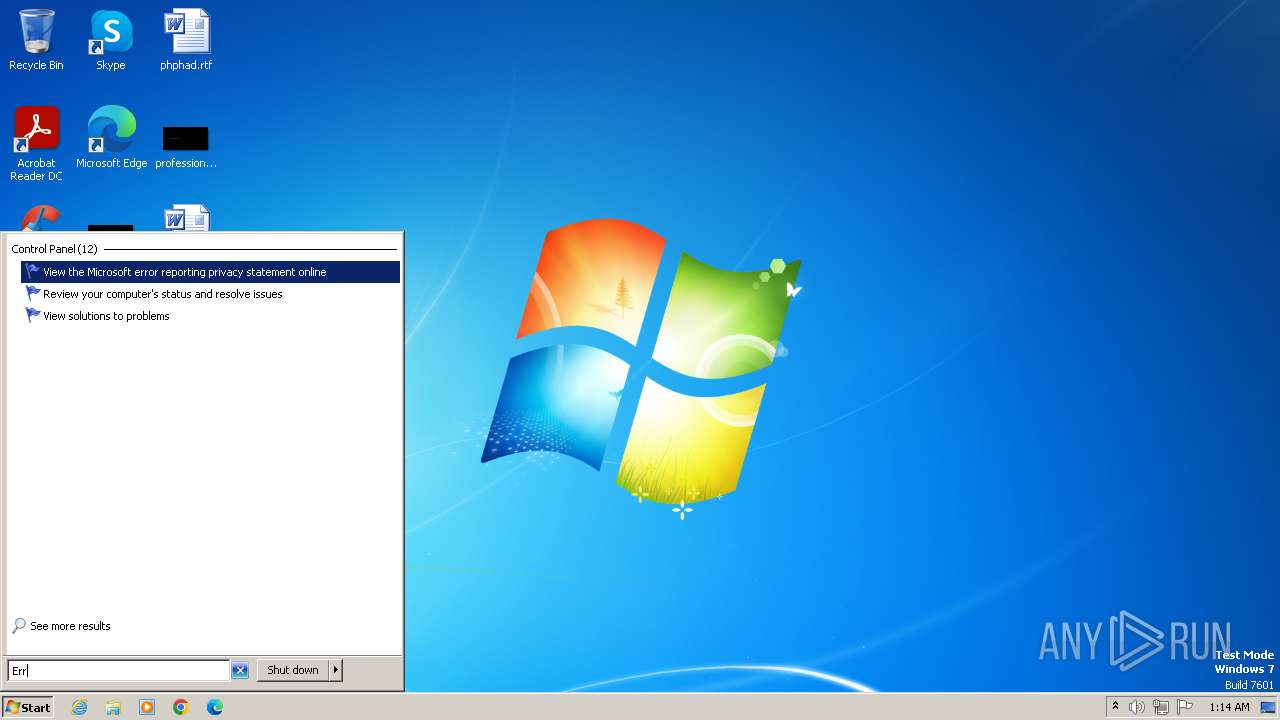
Task: Select the phphad.rtf document icon
Action: [186, 40]
